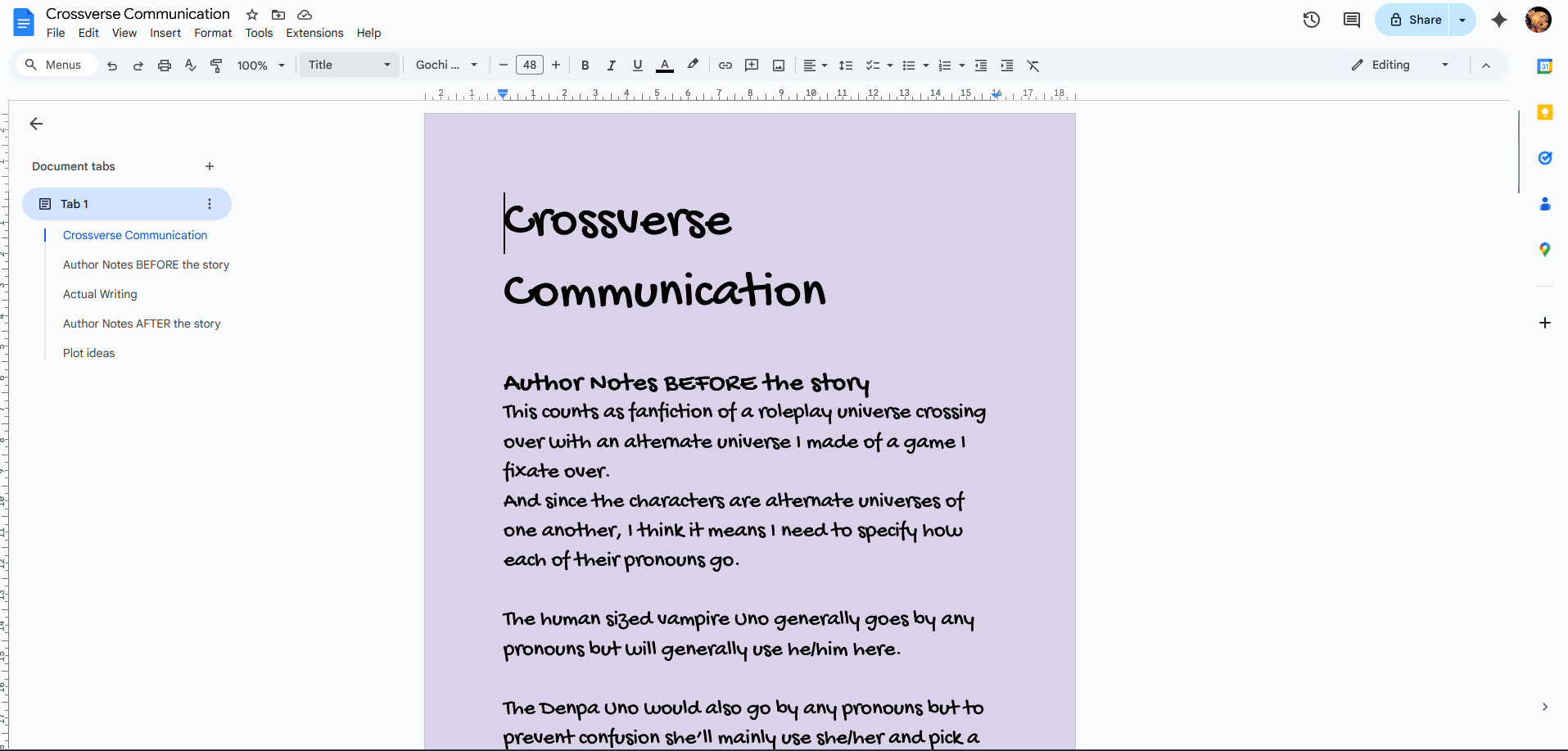The image size is (1568, 751).
Task: Insert a link via link icon
Action: 725,66
